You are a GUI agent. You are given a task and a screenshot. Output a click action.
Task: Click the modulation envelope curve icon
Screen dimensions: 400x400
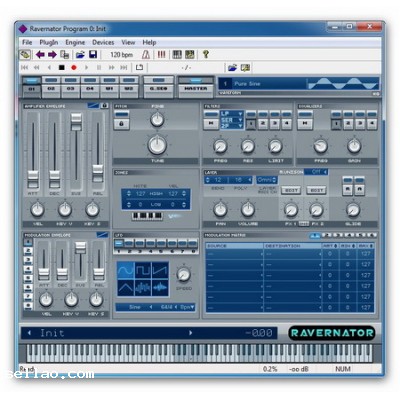(102, 235)
